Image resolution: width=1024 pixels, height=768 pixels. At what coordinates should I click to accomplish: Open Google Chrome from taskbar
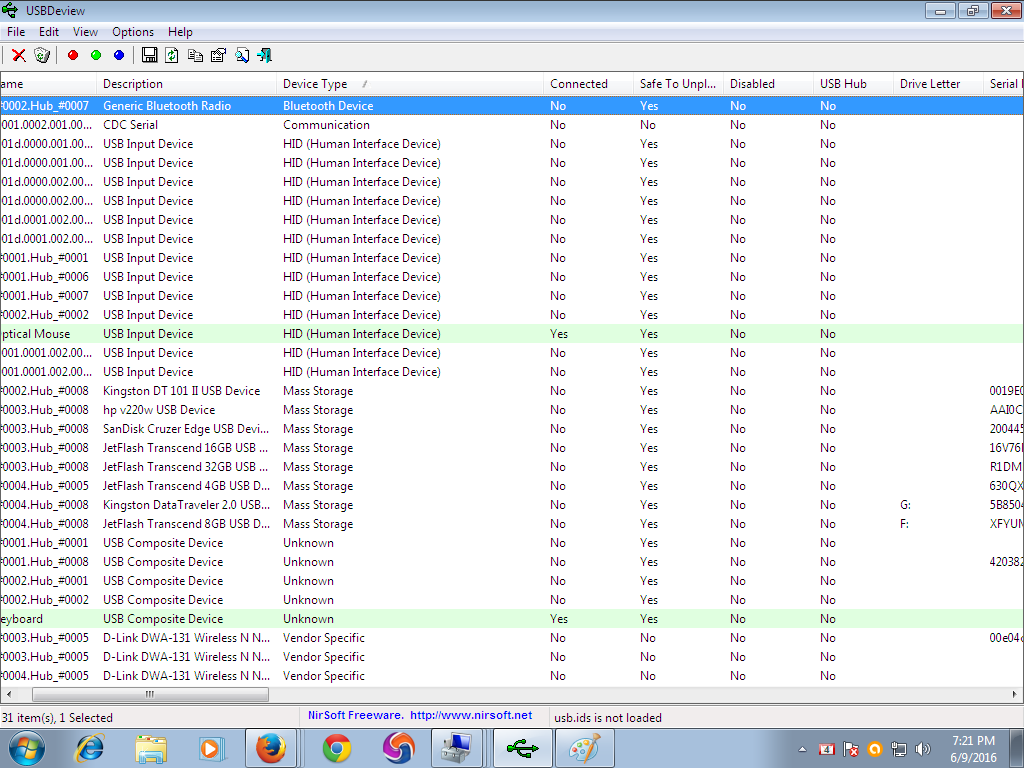click(x=337, y=748)
